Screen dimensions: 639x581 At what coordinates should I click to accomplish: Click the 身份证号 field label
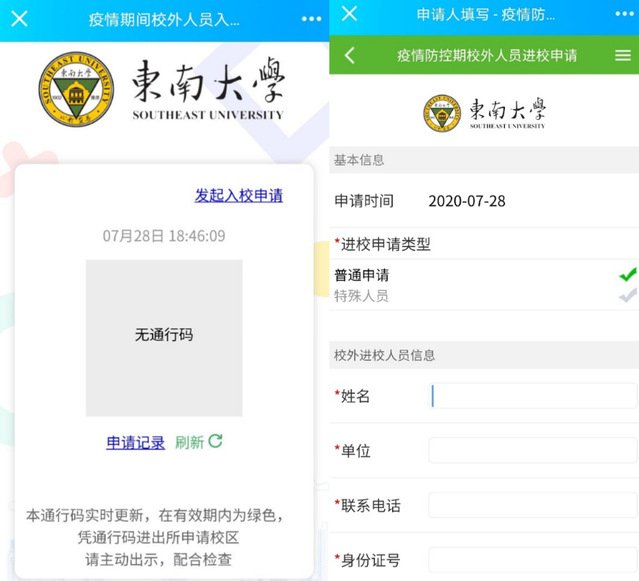pyautogui.click(x=371, y=560)
